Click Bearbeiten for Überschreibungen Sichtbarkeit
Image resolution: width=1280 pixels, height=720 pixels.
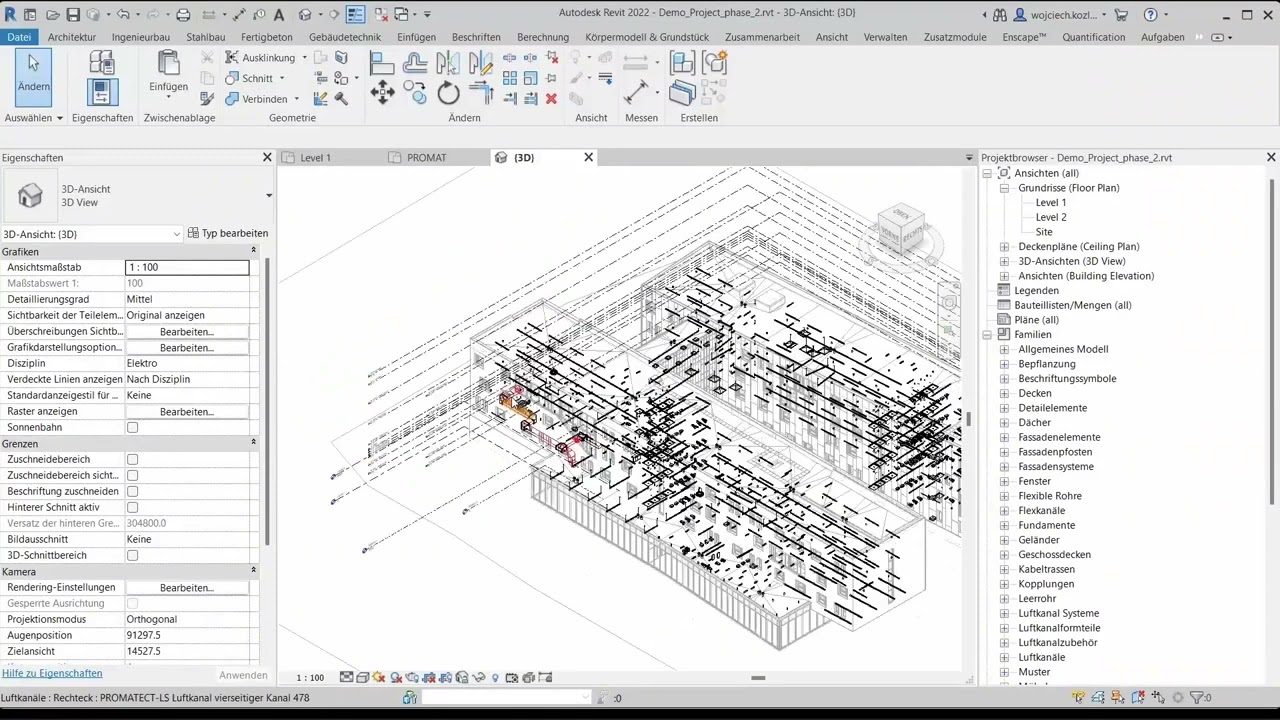pyautogui.click(x=187, y=331)
